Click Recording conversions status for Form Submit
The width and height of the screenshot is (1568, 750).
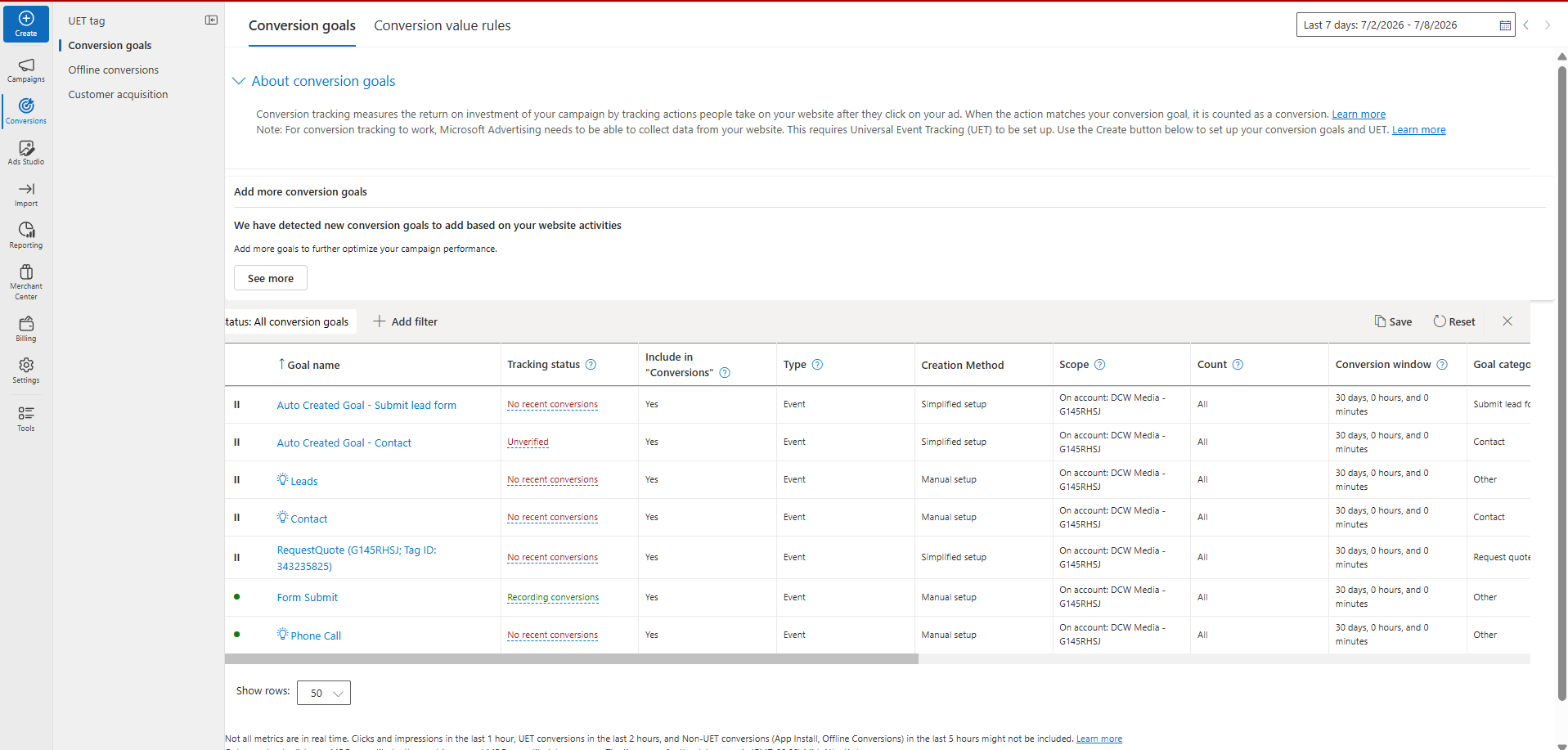coord(553,597)
